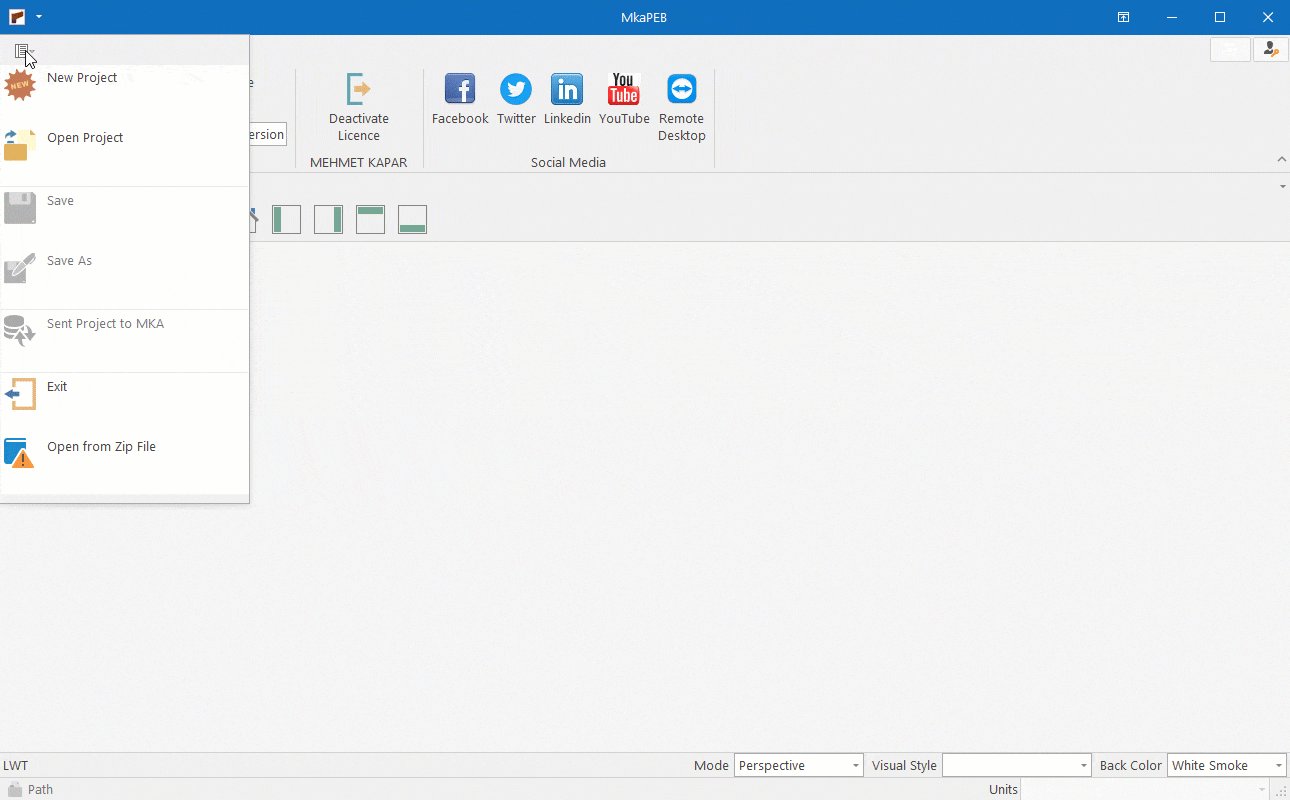Choose New Project from the application menu
Screen dimensions: 1290x800
point(82,78)
